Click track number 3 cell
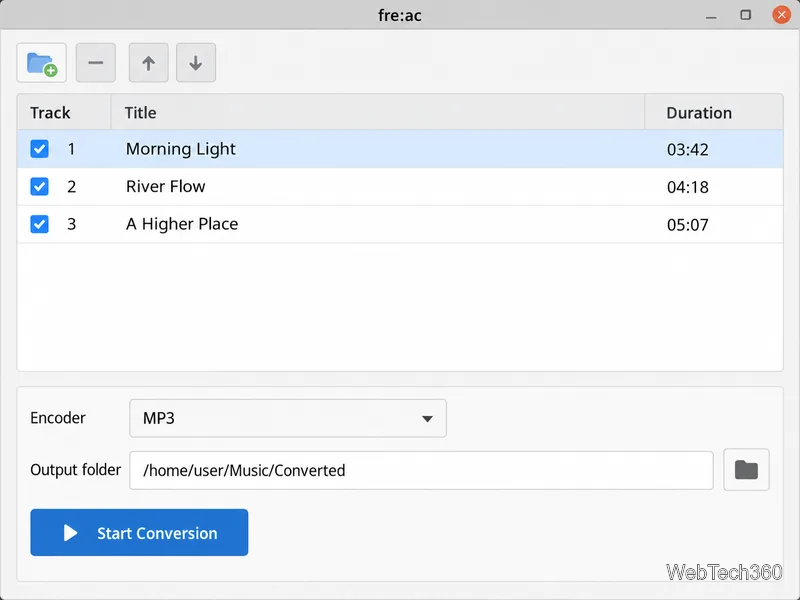Viewport: 800px width, 600px height. [71, 224]
